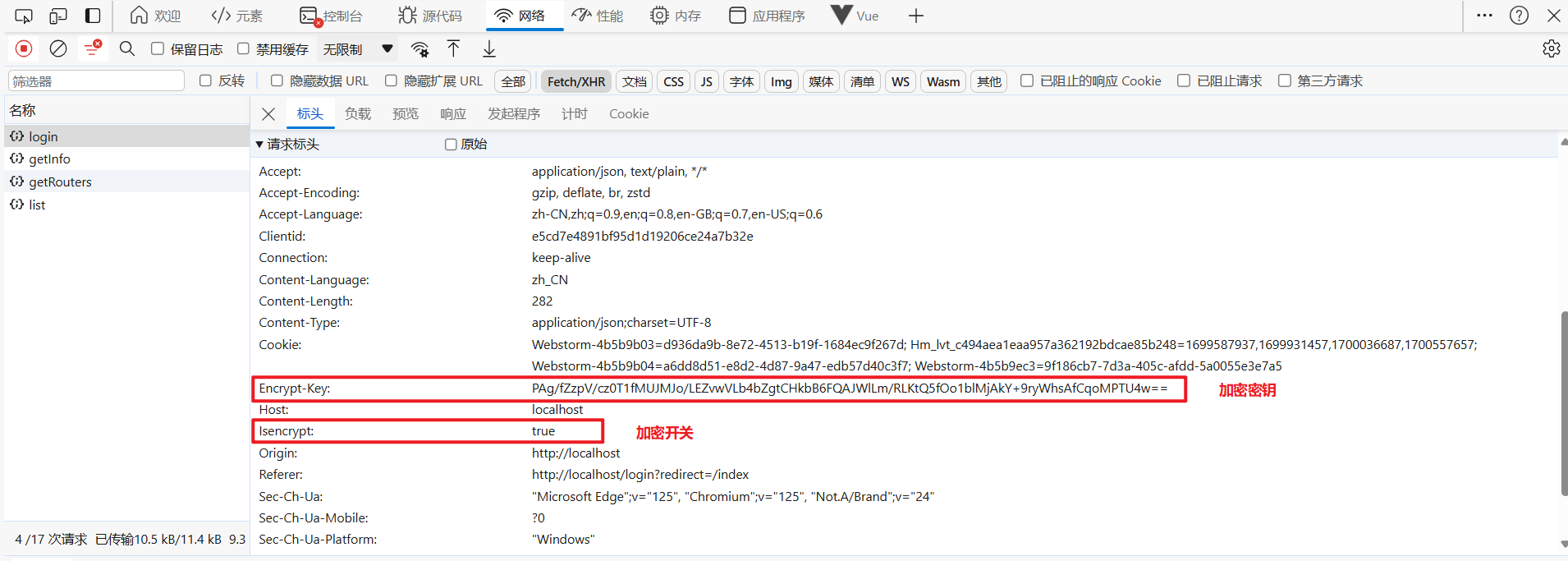
Task: Add a new tool tab with plus
Action: tap(916, 16)
